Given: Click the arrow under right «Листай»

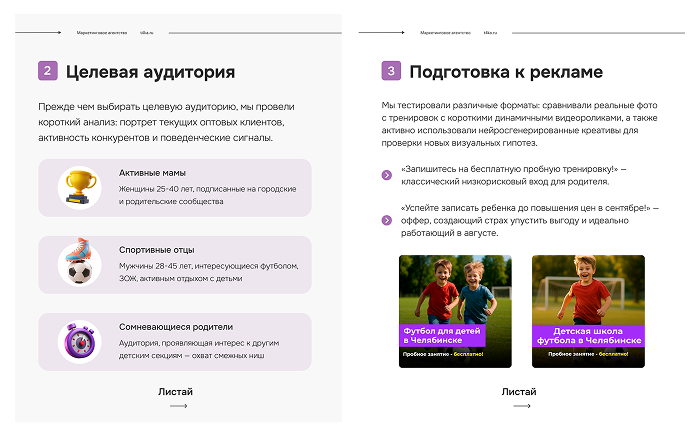Looking at the screenshot, I should pyautogui.click(x=520, y=407).
